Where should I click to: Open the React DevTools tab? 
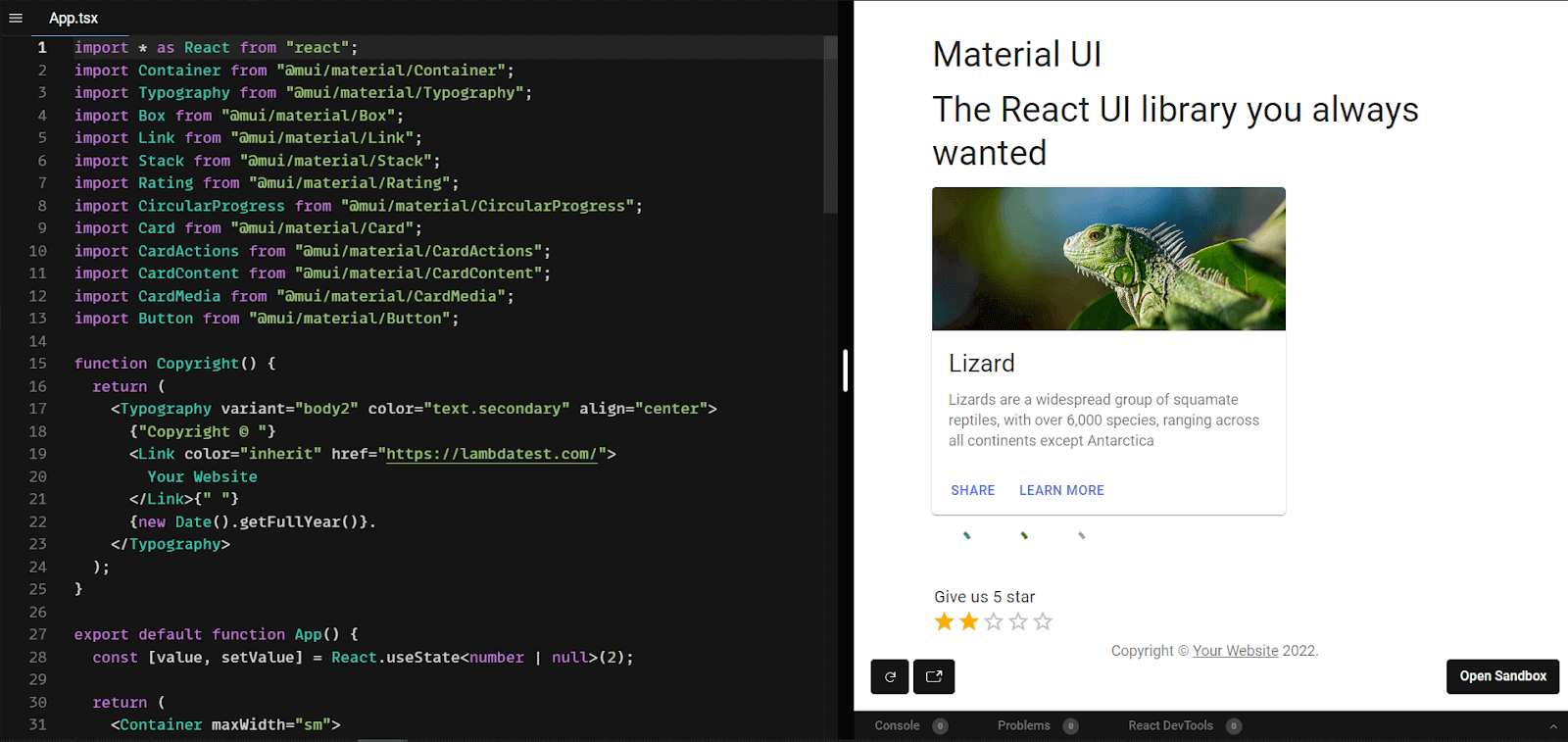click(1170, 726)
